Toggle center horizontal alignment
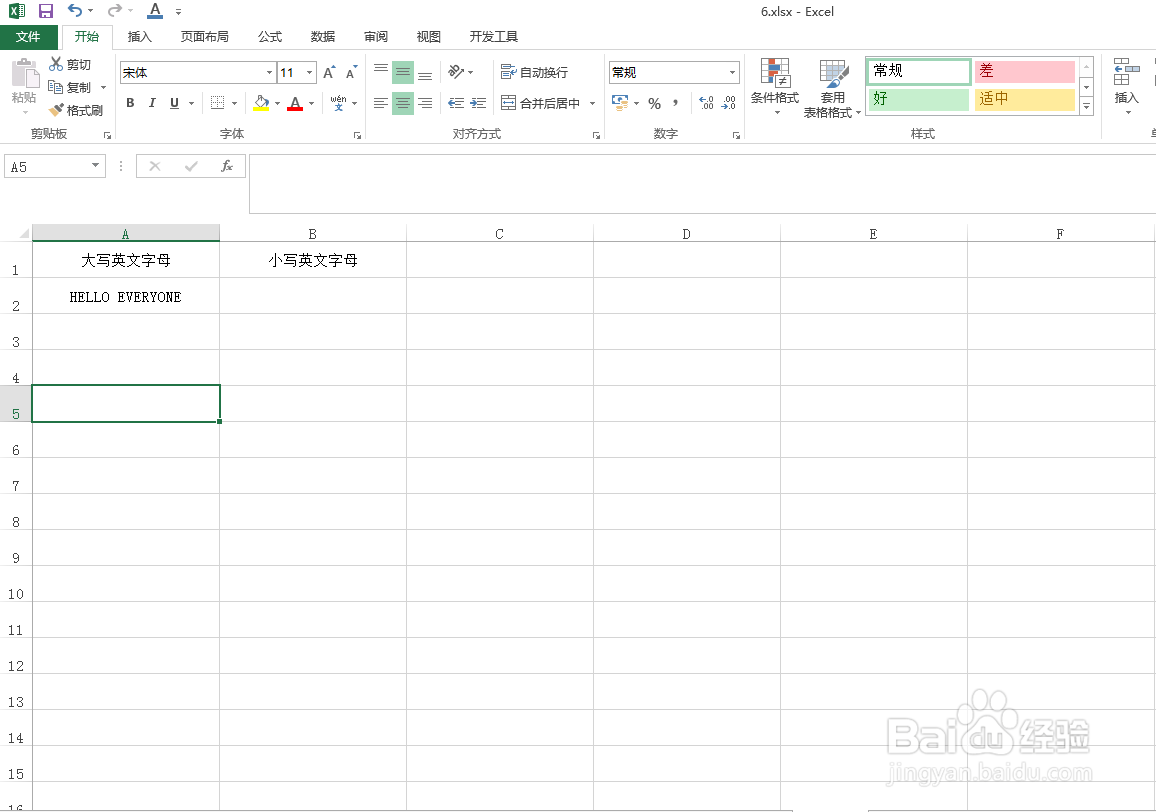The image size is (1156, 812). pos(403,103)
